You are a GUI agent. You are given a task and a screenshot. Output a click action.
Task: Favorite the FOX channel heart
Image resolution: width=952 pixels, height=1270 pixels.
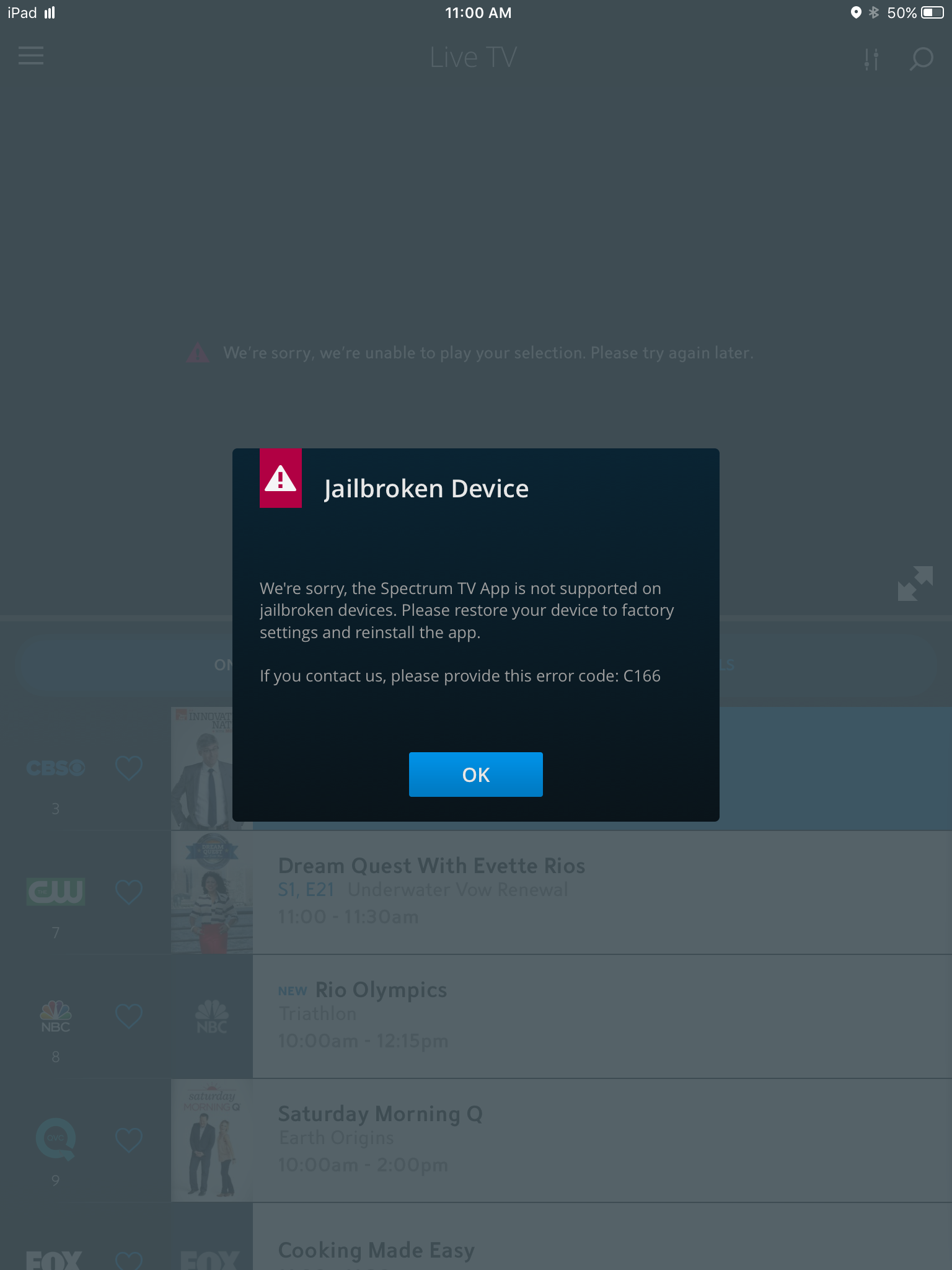129,1261
